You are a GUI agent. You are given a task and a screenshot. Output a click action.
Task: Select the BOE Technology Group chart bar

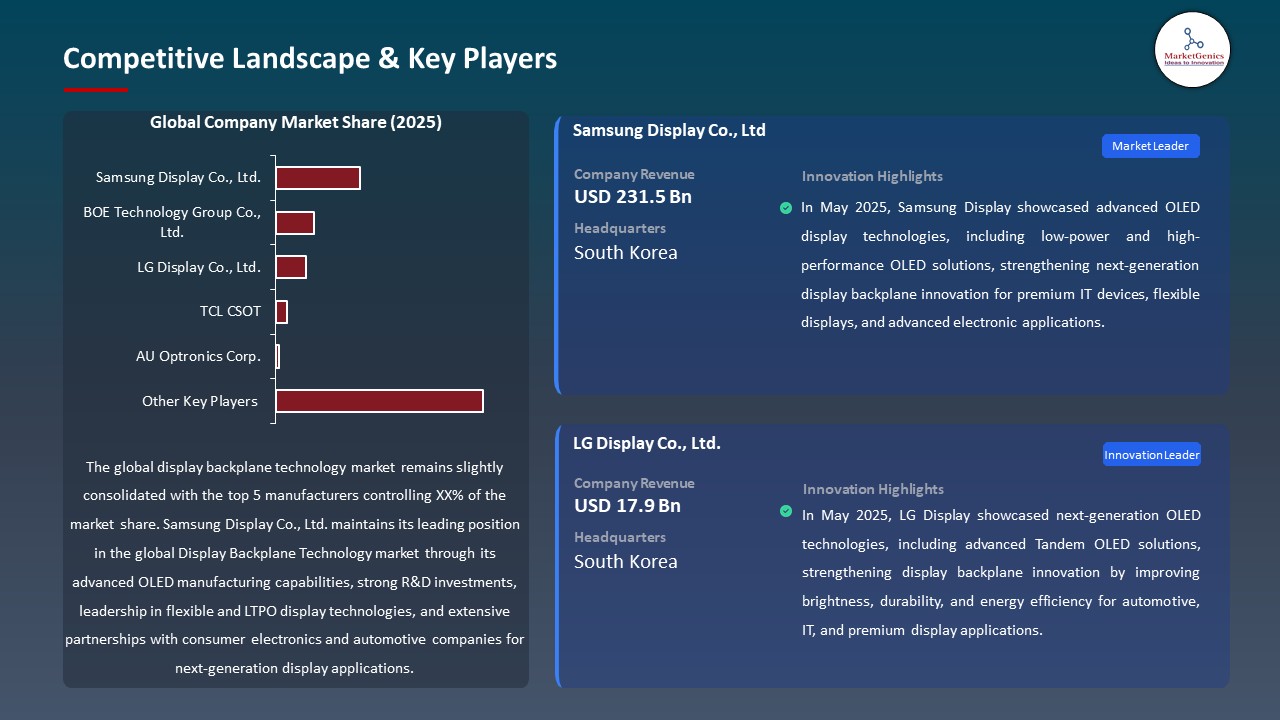tap(295, 223)
